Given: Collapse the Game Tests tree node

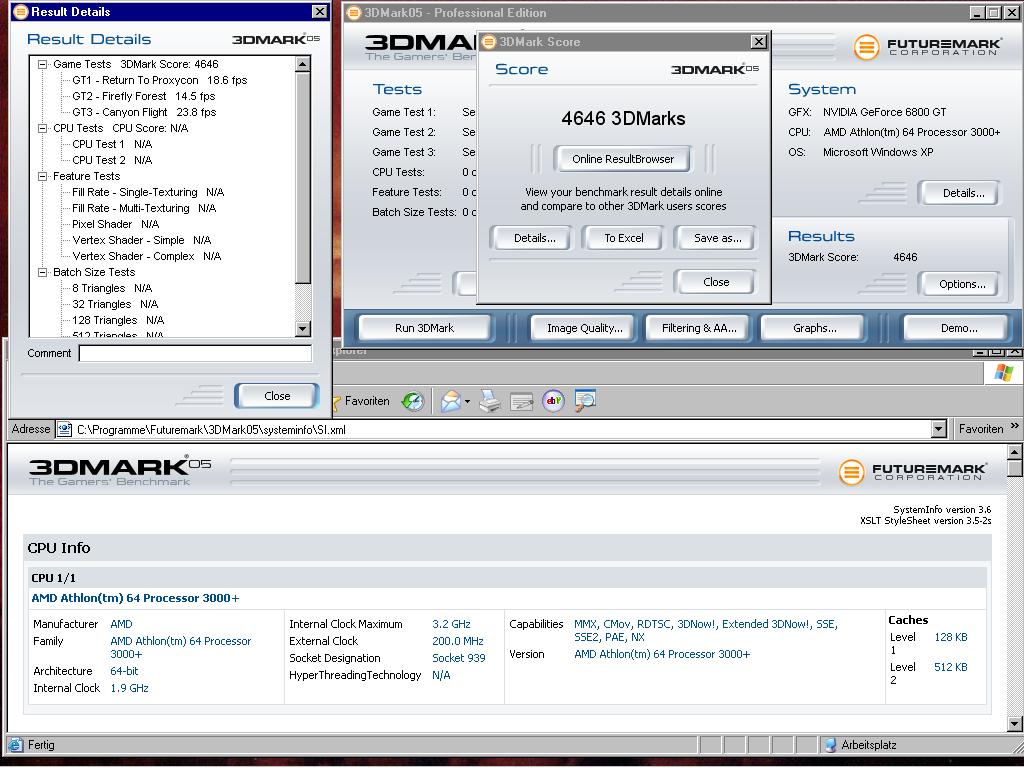Looking at the screenshot, I should pyautogui.click(x=42, y=64).
